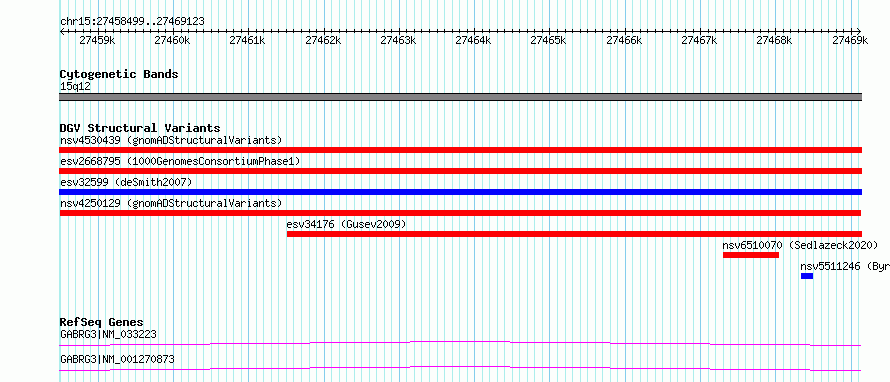
Task: Click the esv34176 Gusev2009 red bar
Action: coord(574,234)
